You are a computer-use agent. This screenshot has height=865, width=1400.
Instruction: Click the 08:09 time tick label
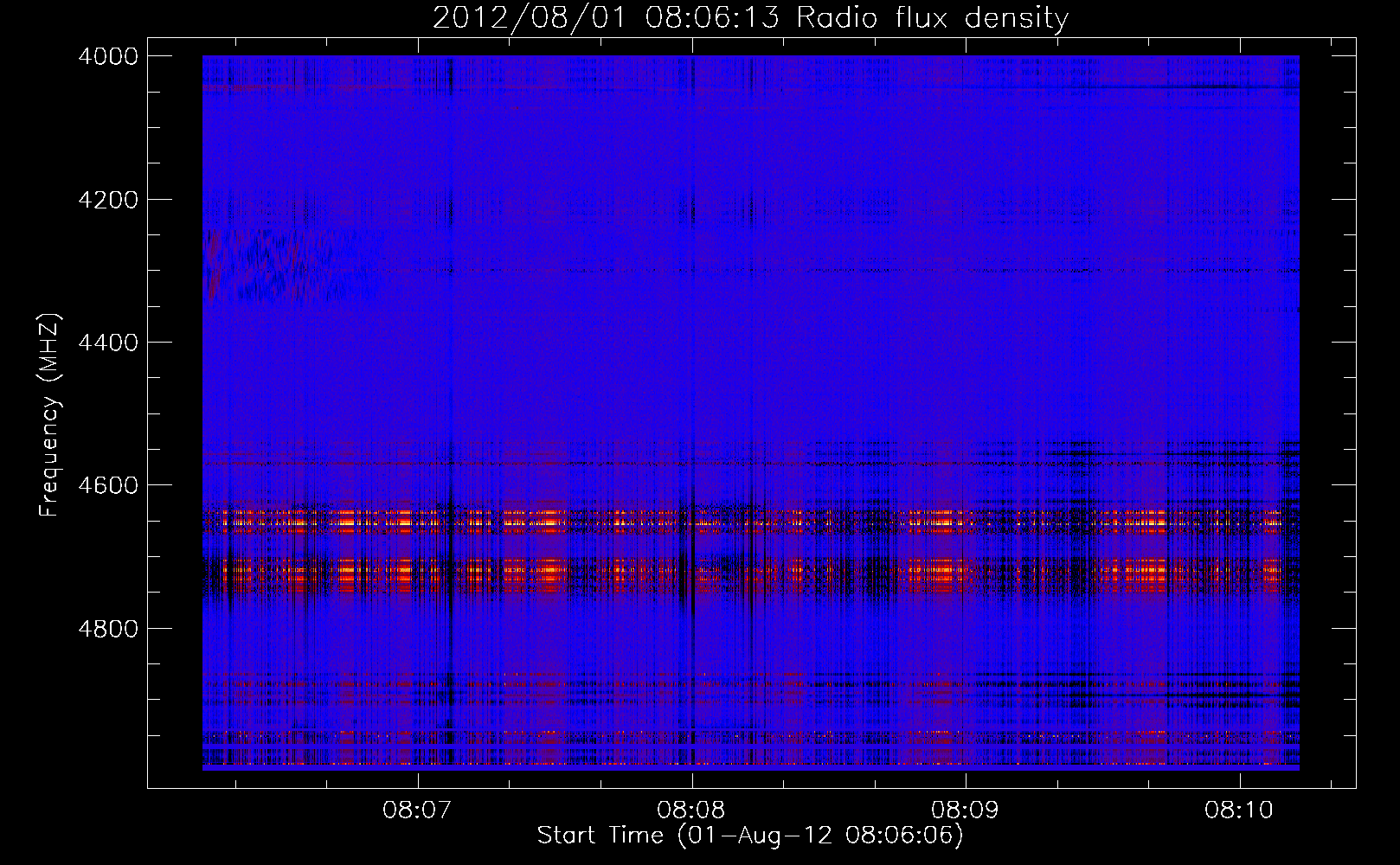pos(965,810)
